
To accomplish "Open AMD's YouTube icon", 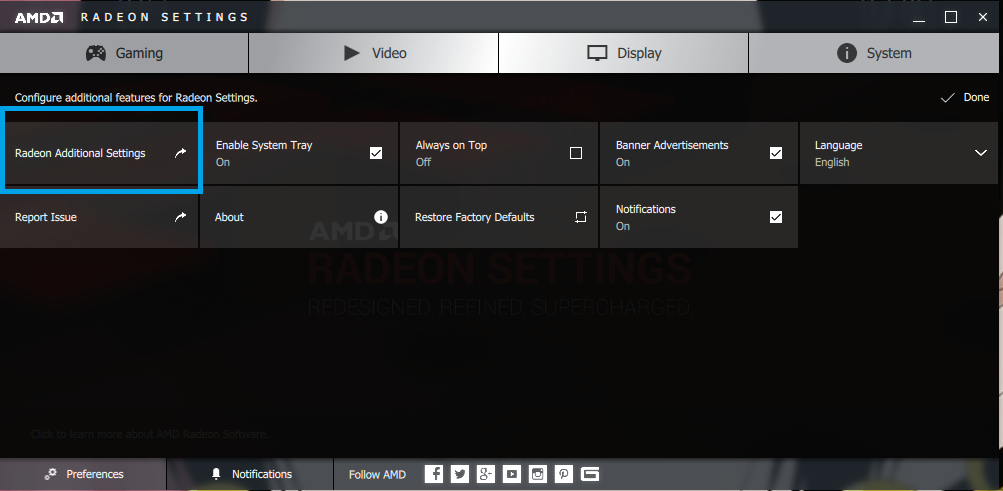I will [512, 474].
